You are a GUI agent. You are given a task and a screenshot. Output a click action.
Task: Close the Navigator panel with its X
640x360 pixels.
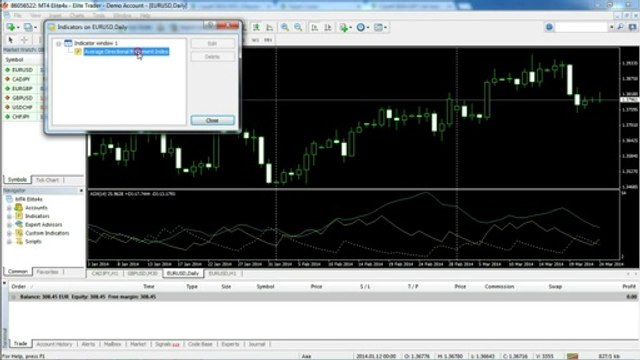[x=81, y=191]
